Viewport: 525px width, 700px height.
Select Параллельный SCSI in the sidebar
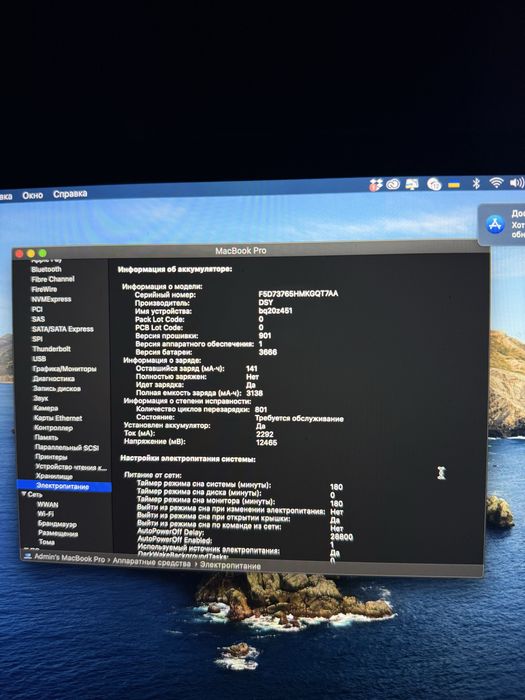[67, 447]
